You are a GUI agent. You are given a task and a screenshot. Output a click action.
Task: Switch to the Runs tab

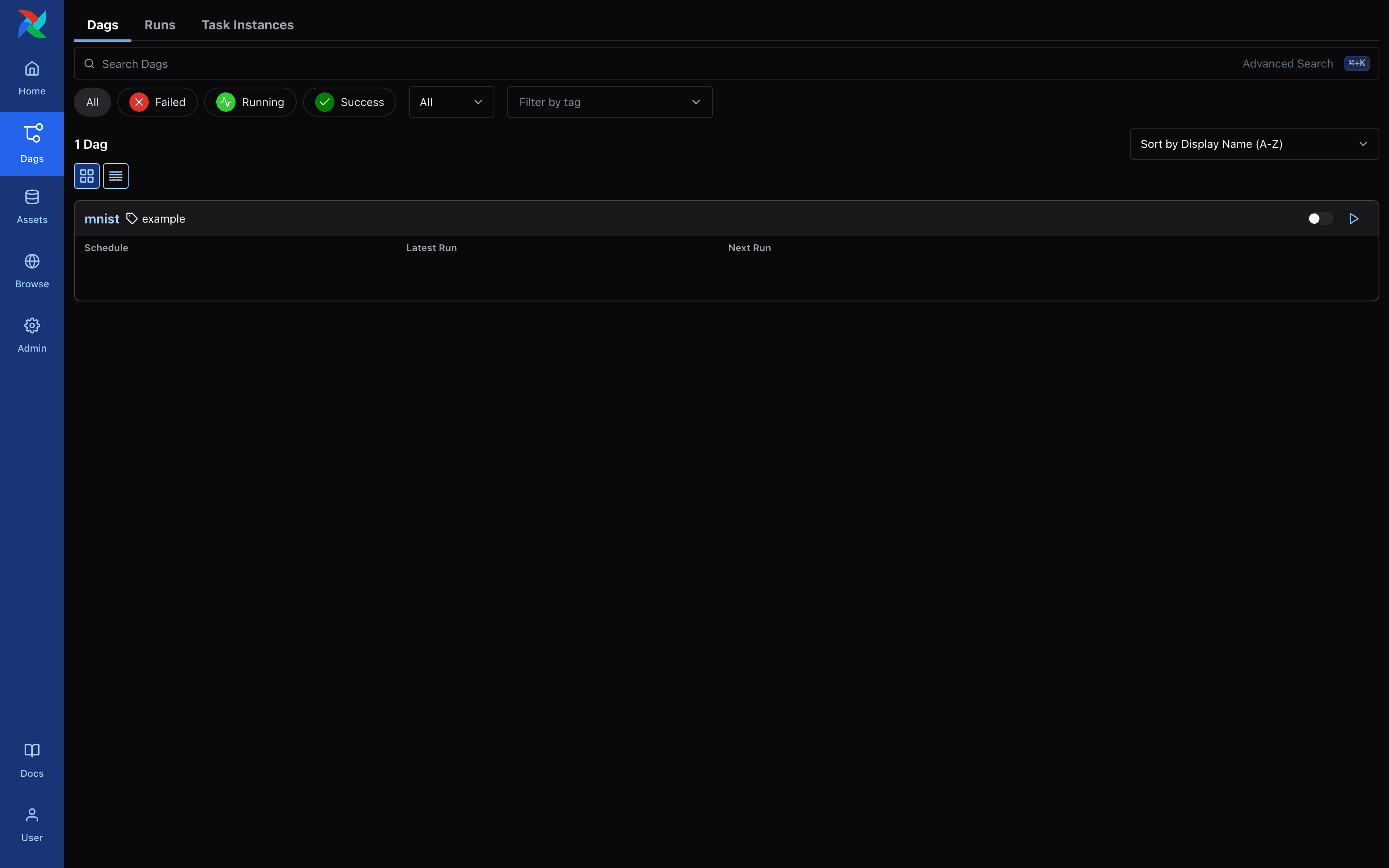point(160,25)
